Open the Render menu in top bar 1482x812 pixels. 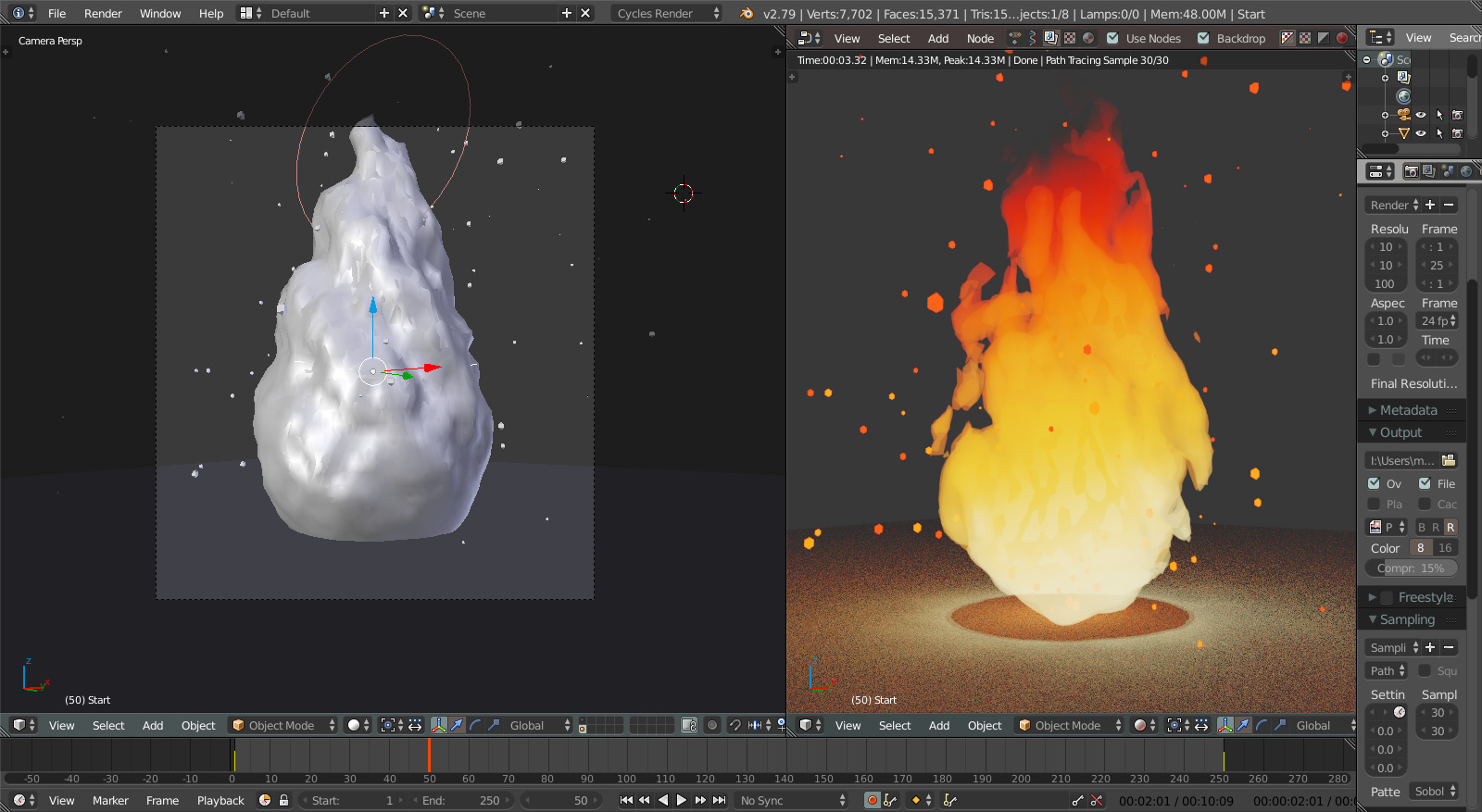tap(103, 13)
